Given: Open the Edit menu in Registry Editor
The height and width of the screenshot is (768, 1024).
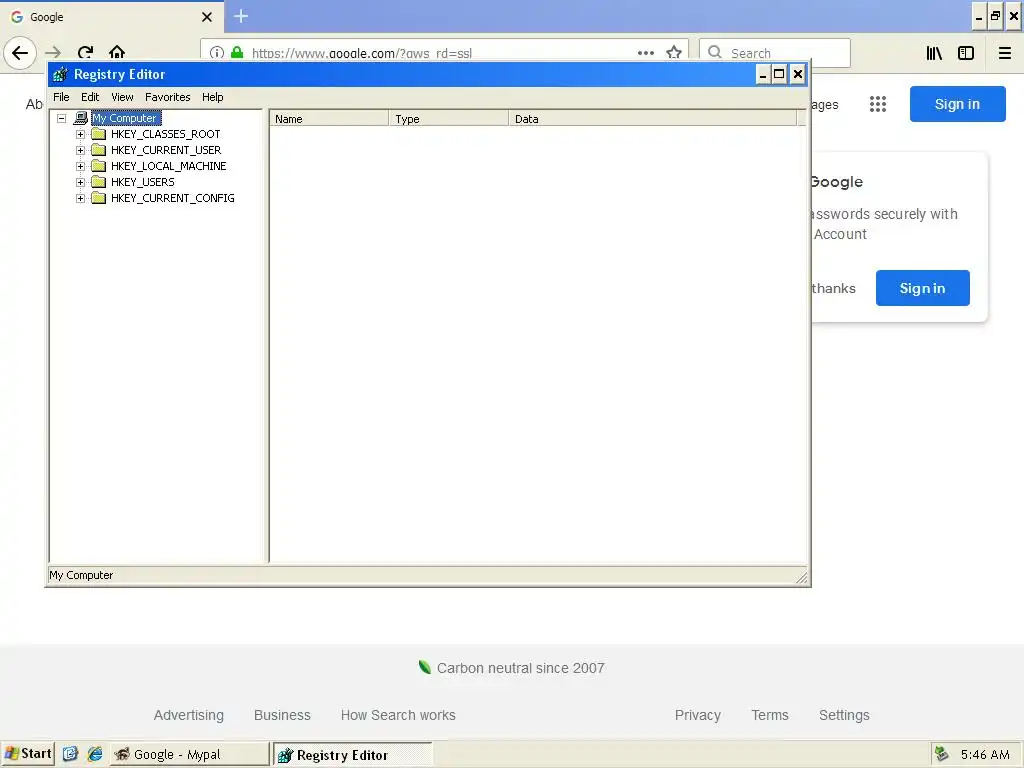Looking at the screenshot, I should pyautogui.click(x=90, y=97).
